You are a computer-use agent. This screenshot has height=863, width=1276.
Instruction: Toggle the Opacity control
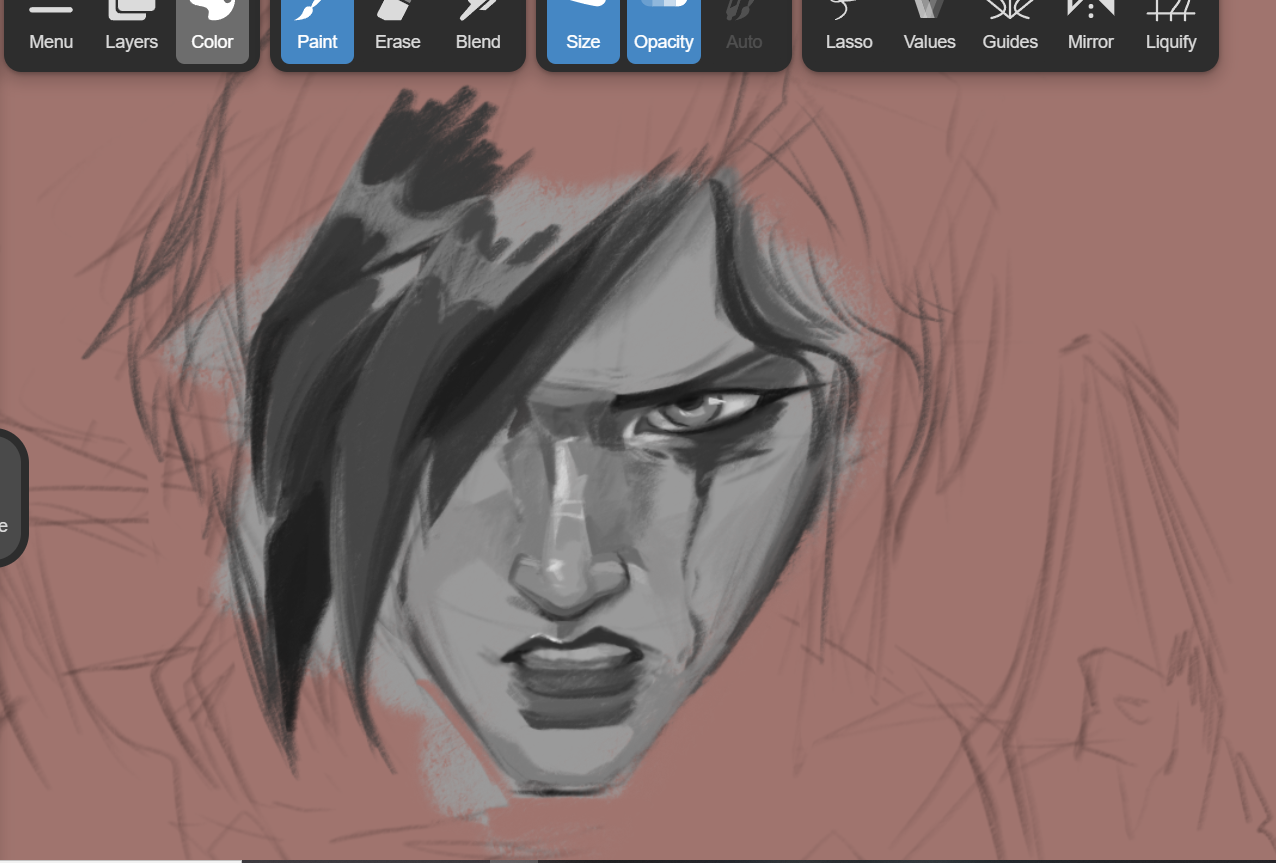point(663,28)
